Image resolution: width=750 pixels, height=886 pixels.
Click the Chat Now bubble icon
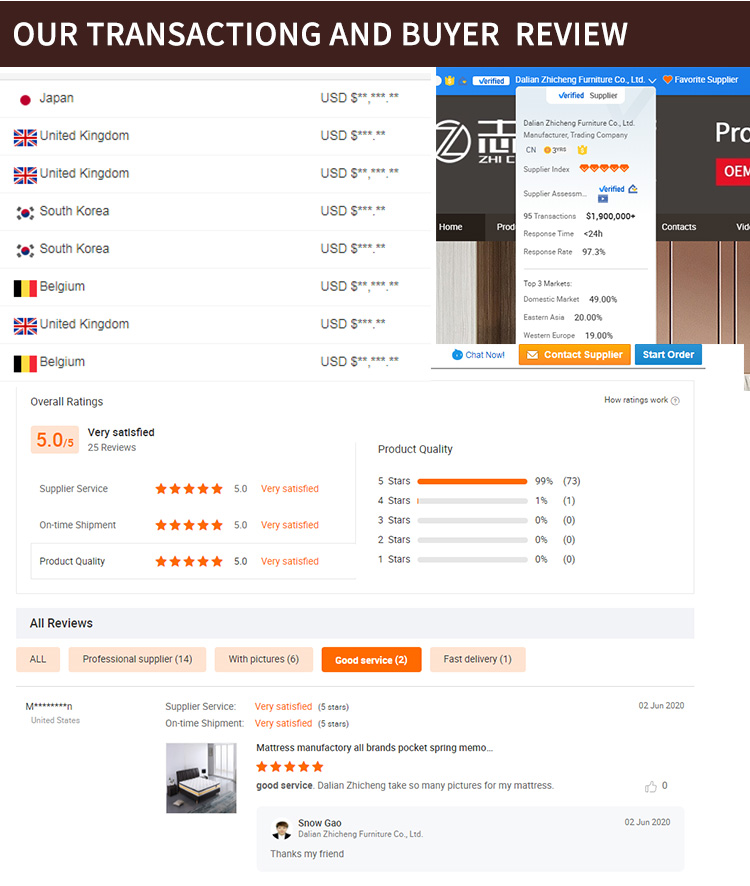(458, 355)
